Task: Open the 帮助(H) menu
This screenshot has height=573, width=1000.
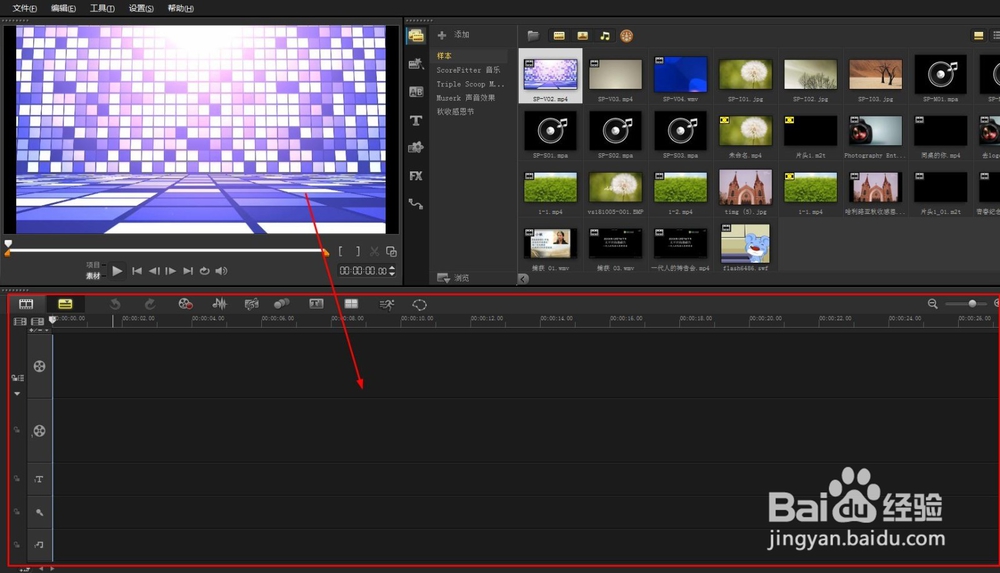Action: (180, 8)
